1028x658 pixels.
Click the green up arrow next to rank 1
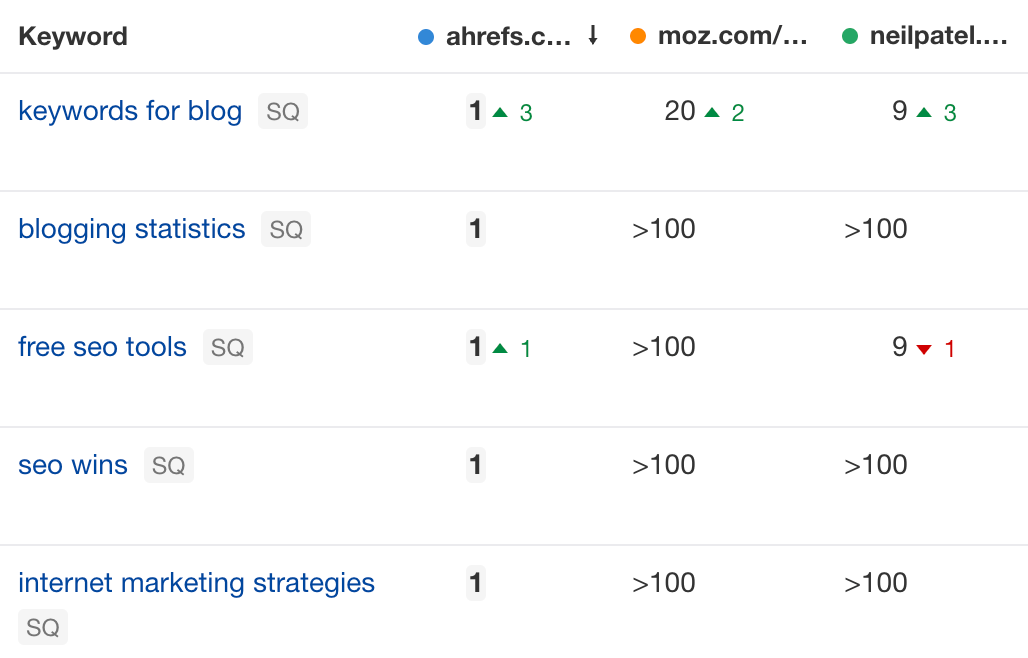501,113
